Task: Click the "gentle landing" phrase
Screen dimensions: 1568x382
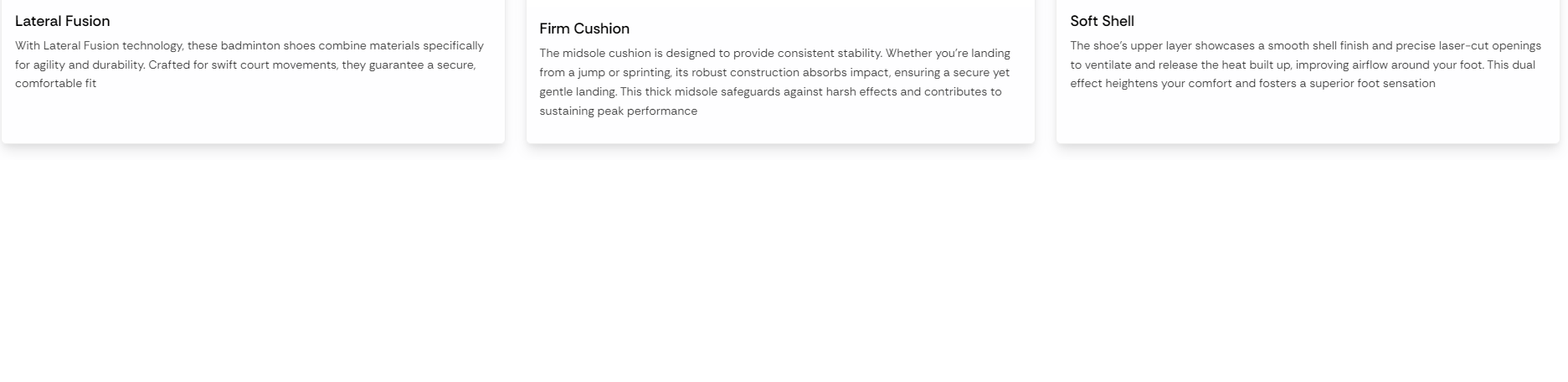Action: coord(578,92)
